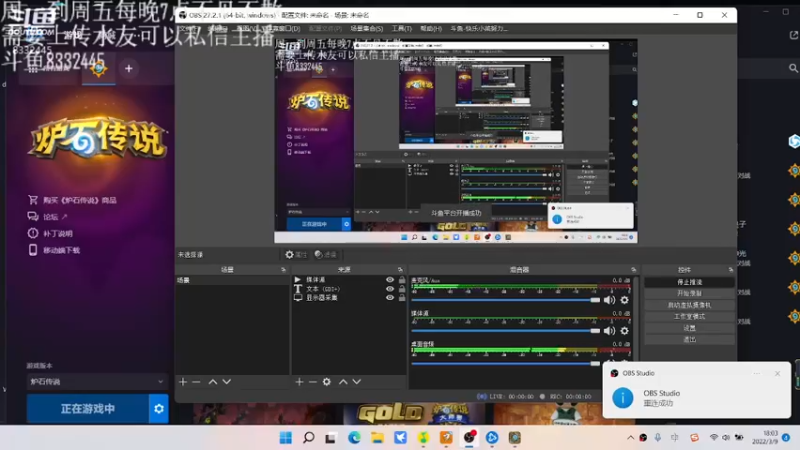Open the 论坛 forum link
The height and width of the screenshot is (450, 800).
pyautogui.click(x=47, y=217)
